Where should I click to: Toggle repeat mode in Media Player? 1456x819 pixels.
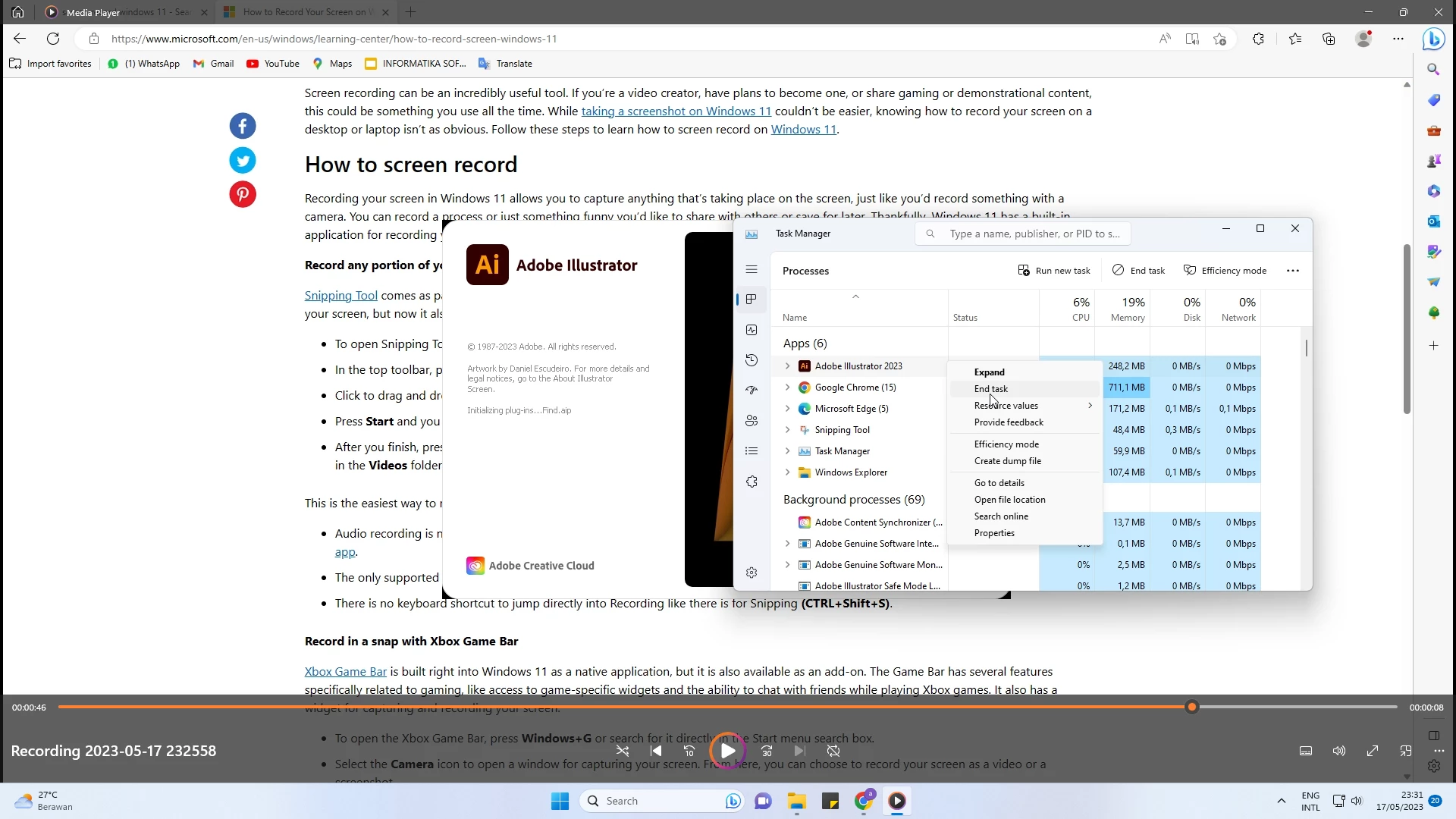tap(833, 751)
